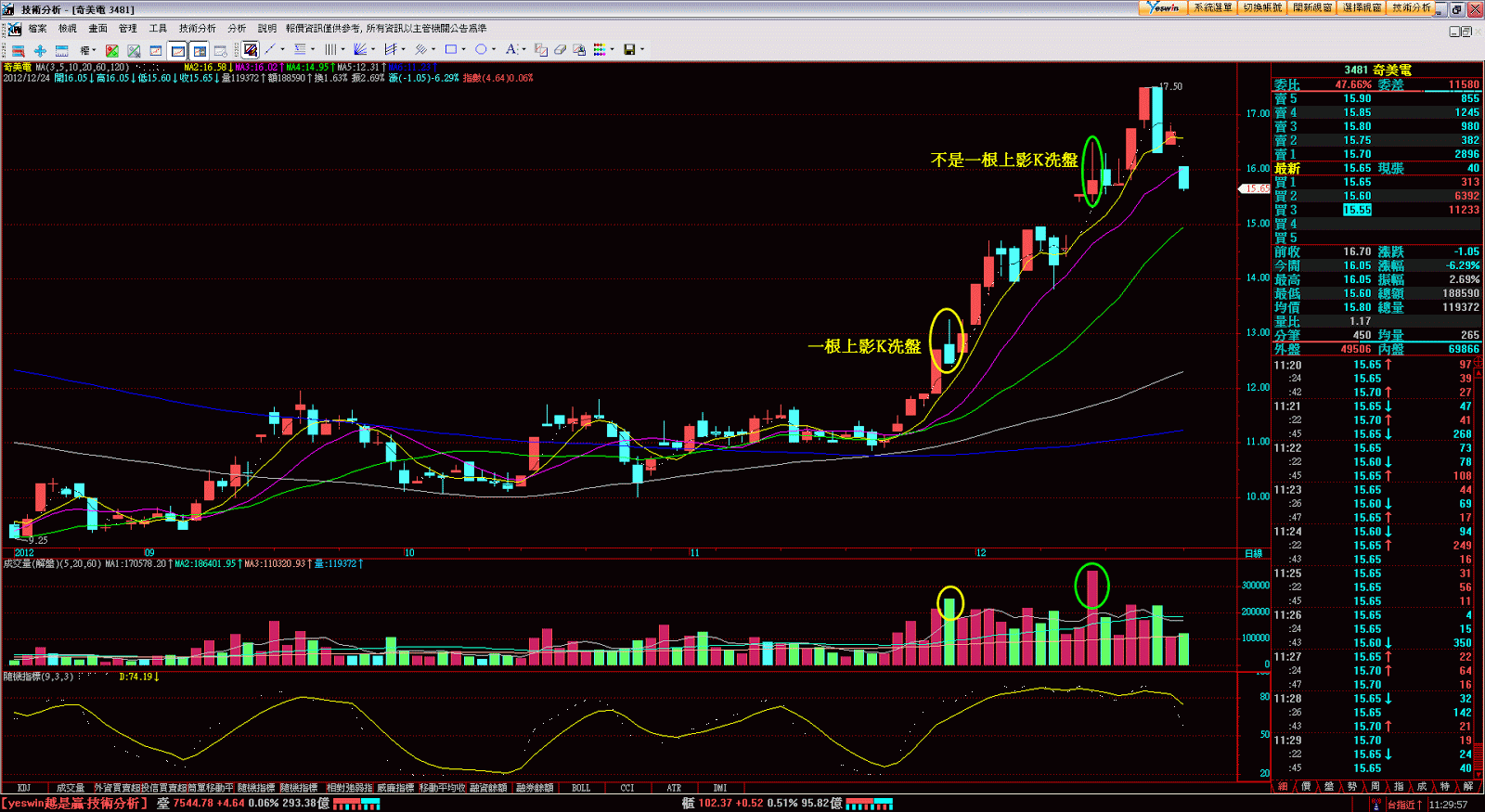The height and width of the screenshot is (812, 1485).
Task: Select the text annotation tool
Action: click(510, 50)
